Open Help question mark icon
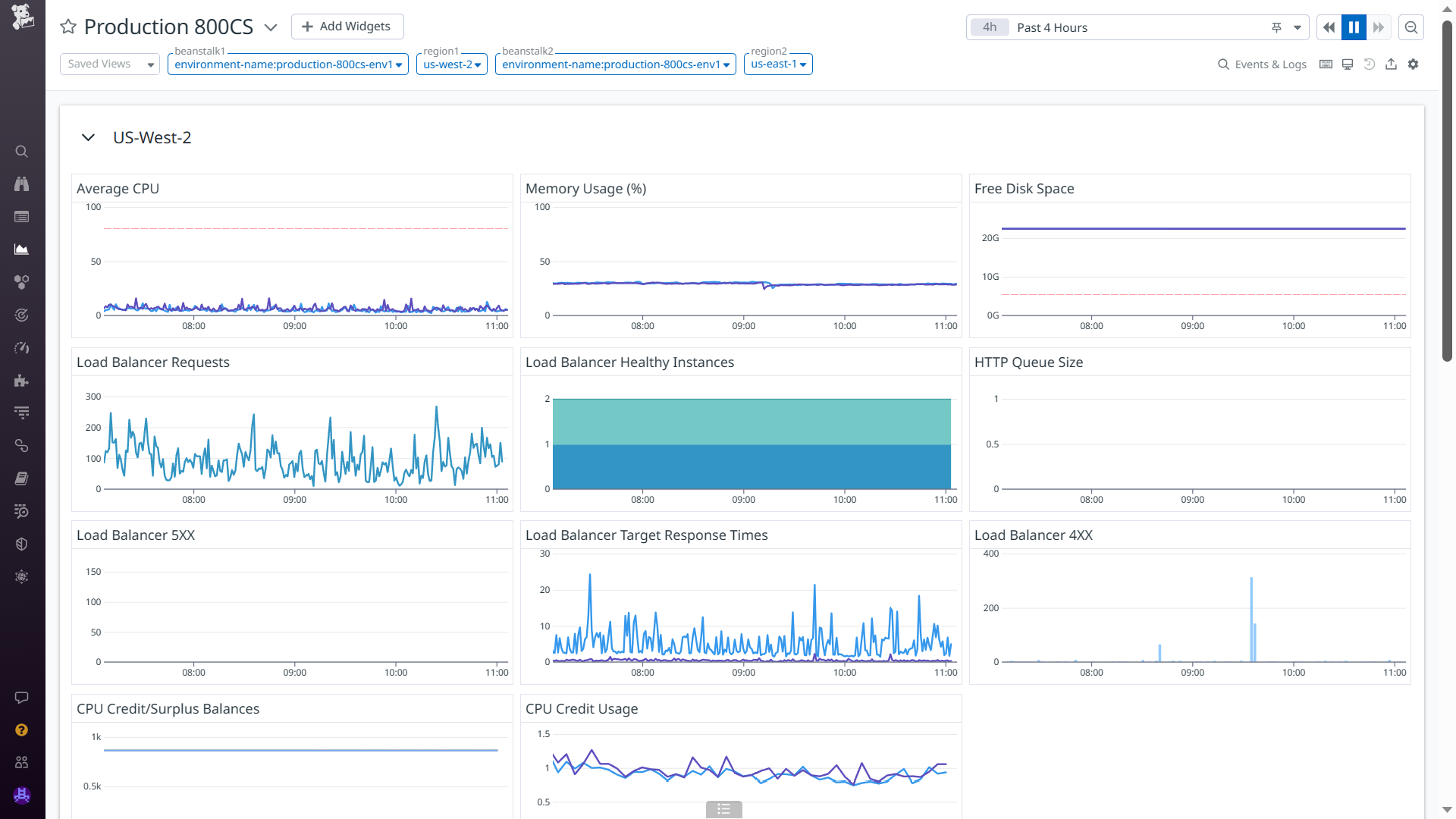This screenshot has width=1456, height=819. (22, 730)
